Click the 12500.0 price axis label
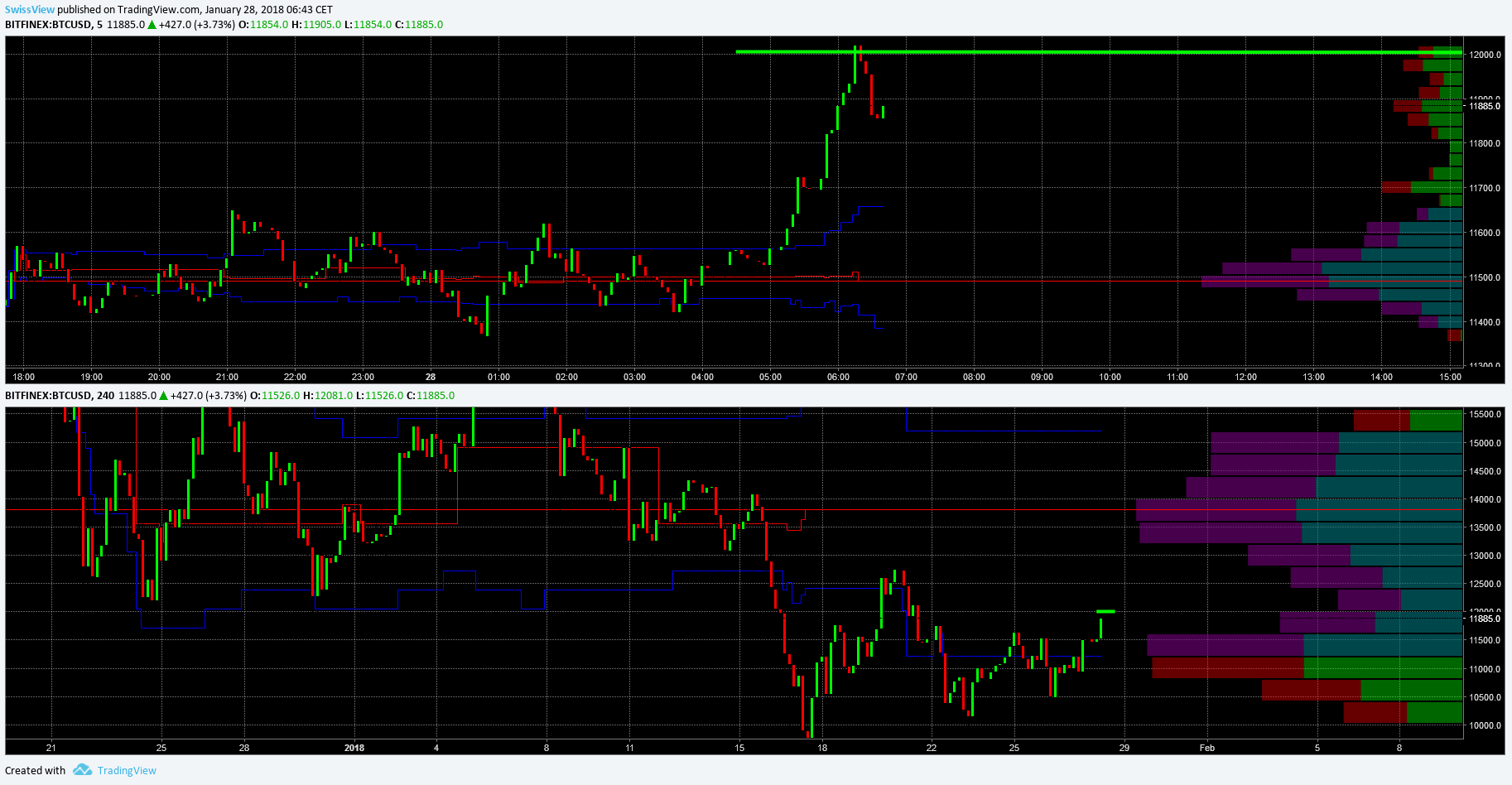Screen dimensions: 1512x785 pyautogui.click(x=1485, y=584)
